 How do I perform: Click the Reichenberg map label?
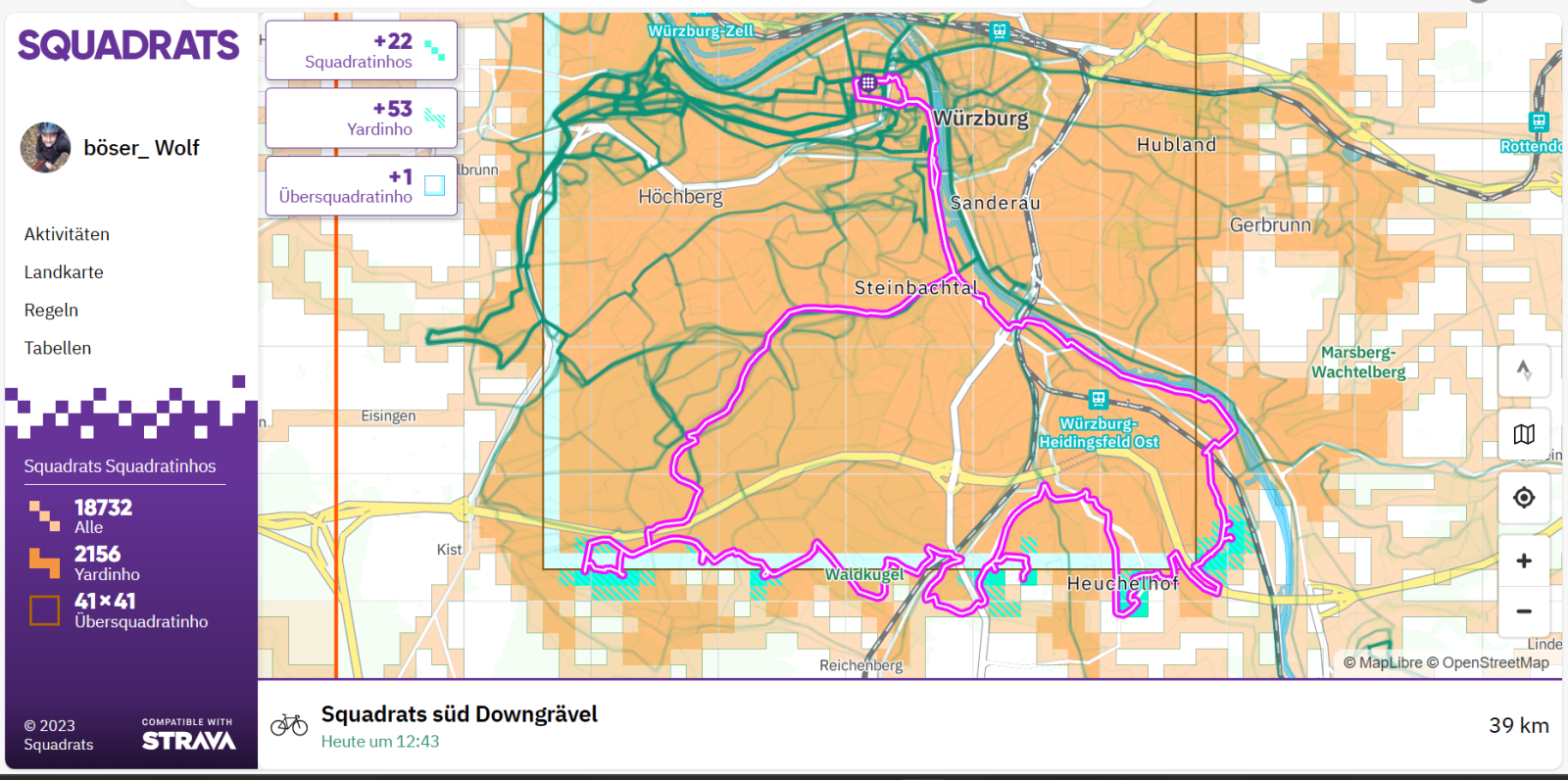coord(861,665)
